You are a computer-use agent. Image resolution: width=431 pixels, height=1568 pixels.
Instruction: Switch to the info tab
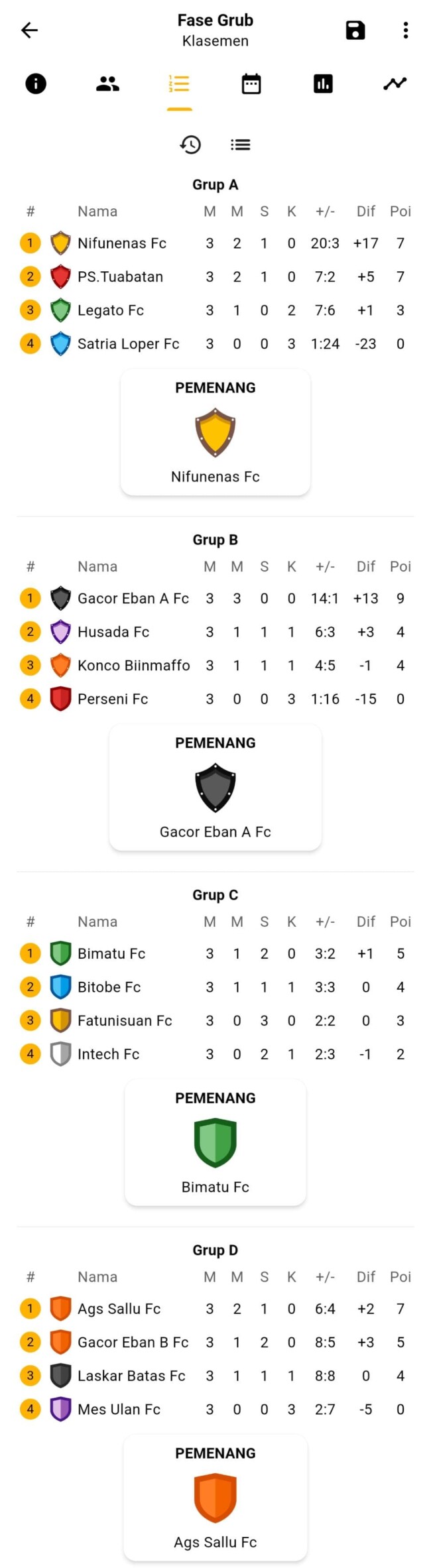[36, 84]
